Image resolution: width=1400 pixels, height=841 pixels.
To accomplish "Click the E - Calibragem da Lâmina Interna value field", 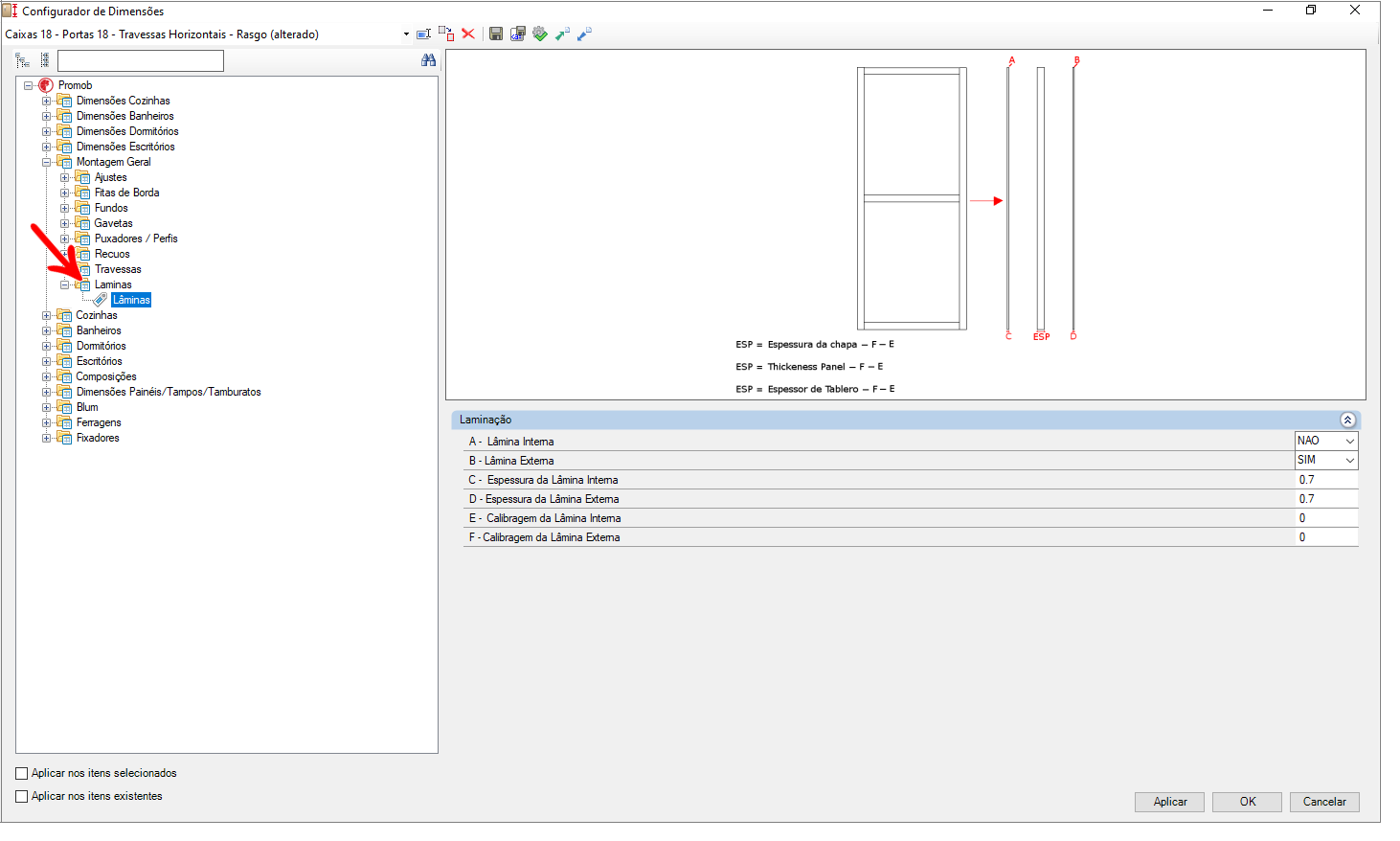I will (1326, 518).
